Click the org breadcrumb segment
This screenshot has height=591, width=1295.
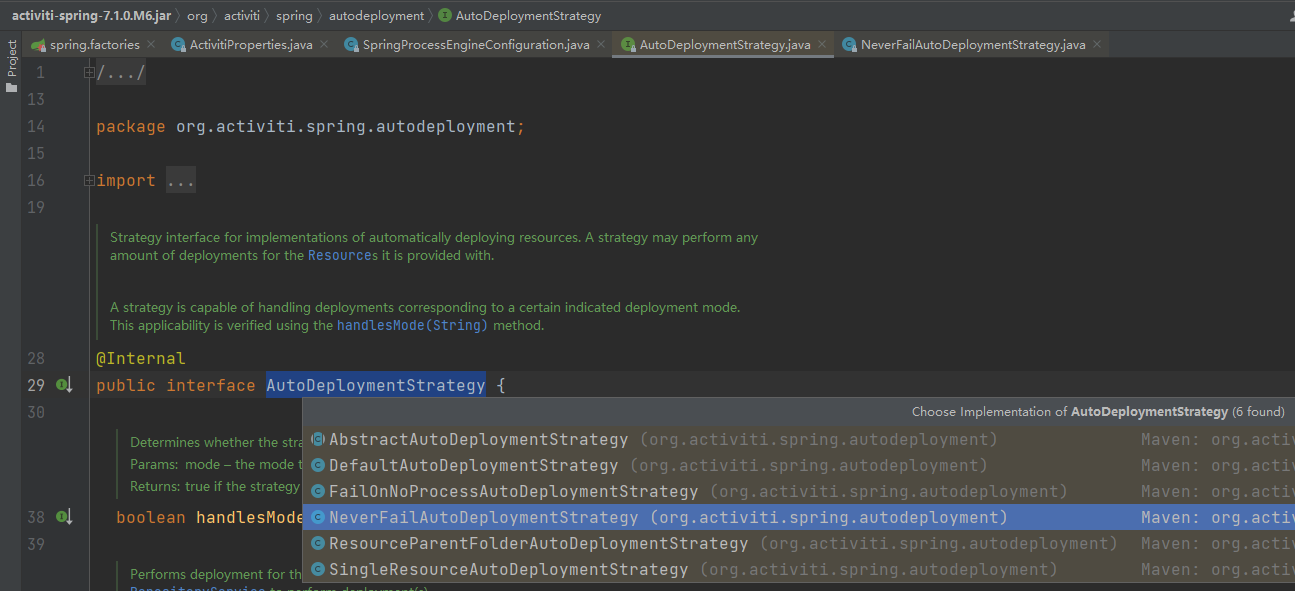pyautogui.click(x=197, y=16)
